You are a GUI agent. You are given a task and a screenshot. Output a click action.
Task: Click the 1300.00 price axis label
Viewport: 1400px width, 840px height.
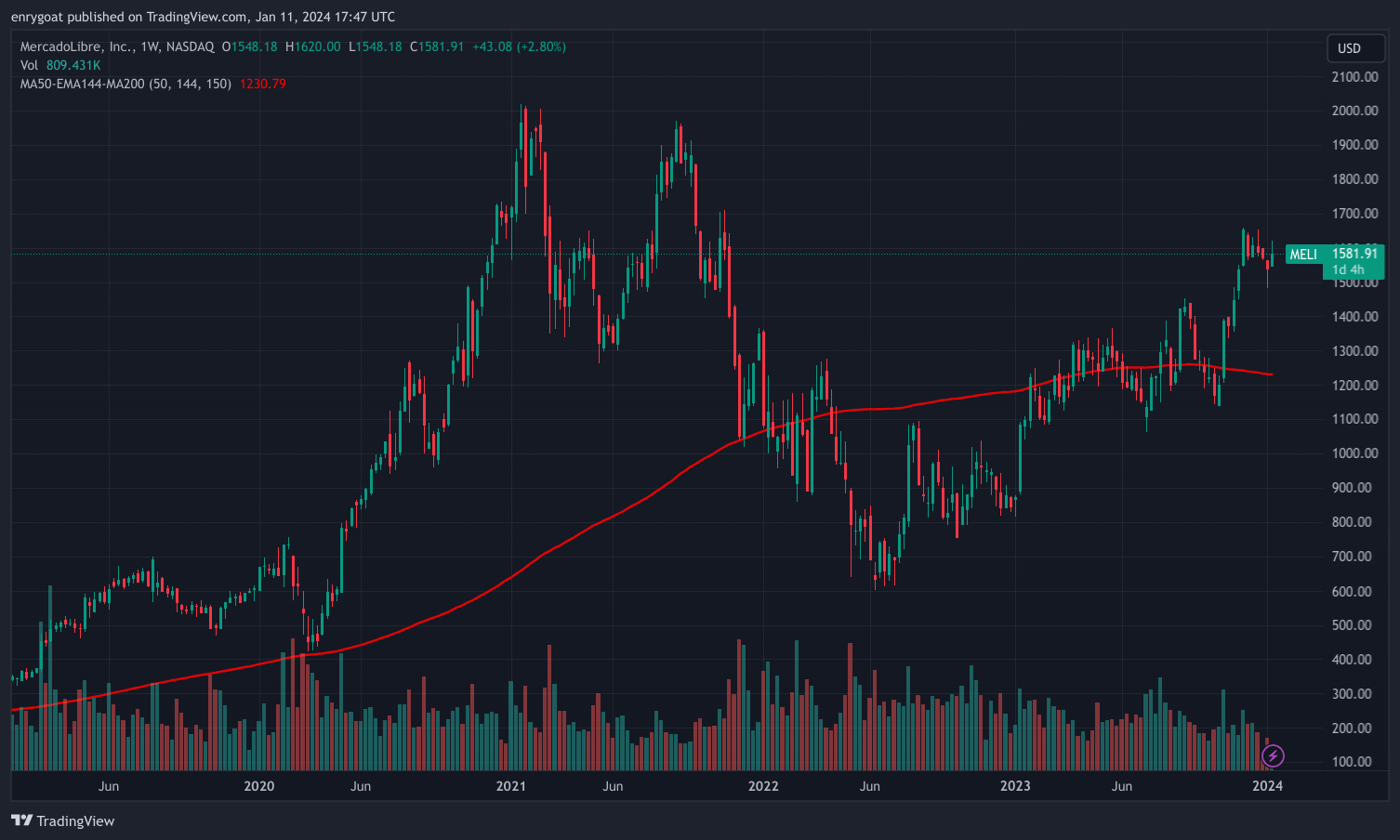click(x=1354, y=351)
